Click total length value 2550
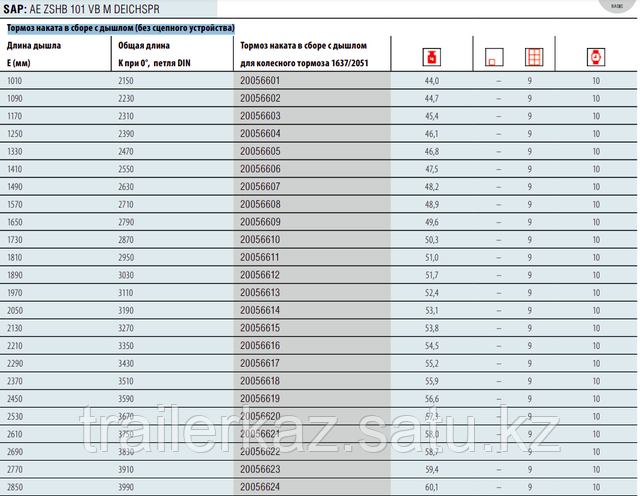The height and width of the screenshot is (496, 640). click(126, 169)
